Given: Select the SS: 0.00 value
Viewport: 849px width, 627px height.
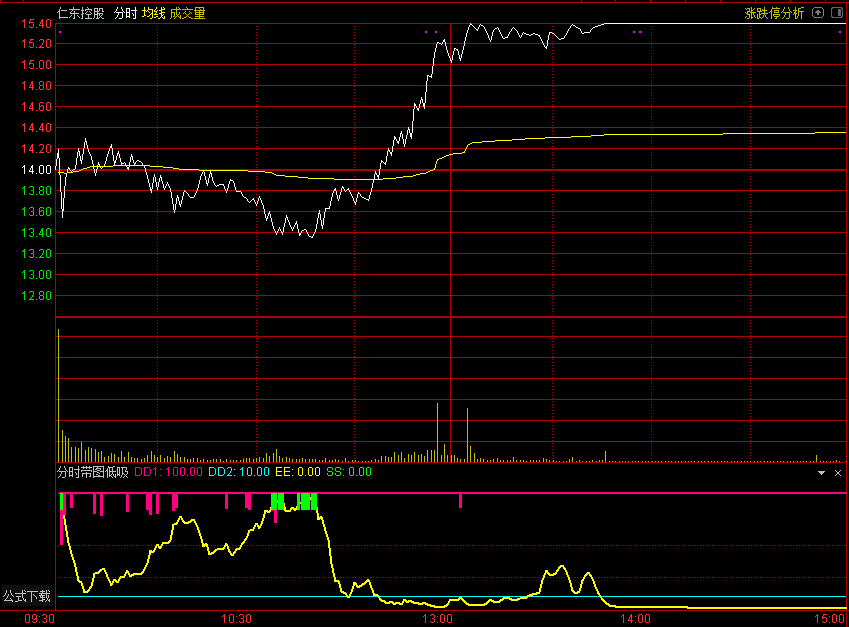Looking at the screenshot, I should point(349,472).
